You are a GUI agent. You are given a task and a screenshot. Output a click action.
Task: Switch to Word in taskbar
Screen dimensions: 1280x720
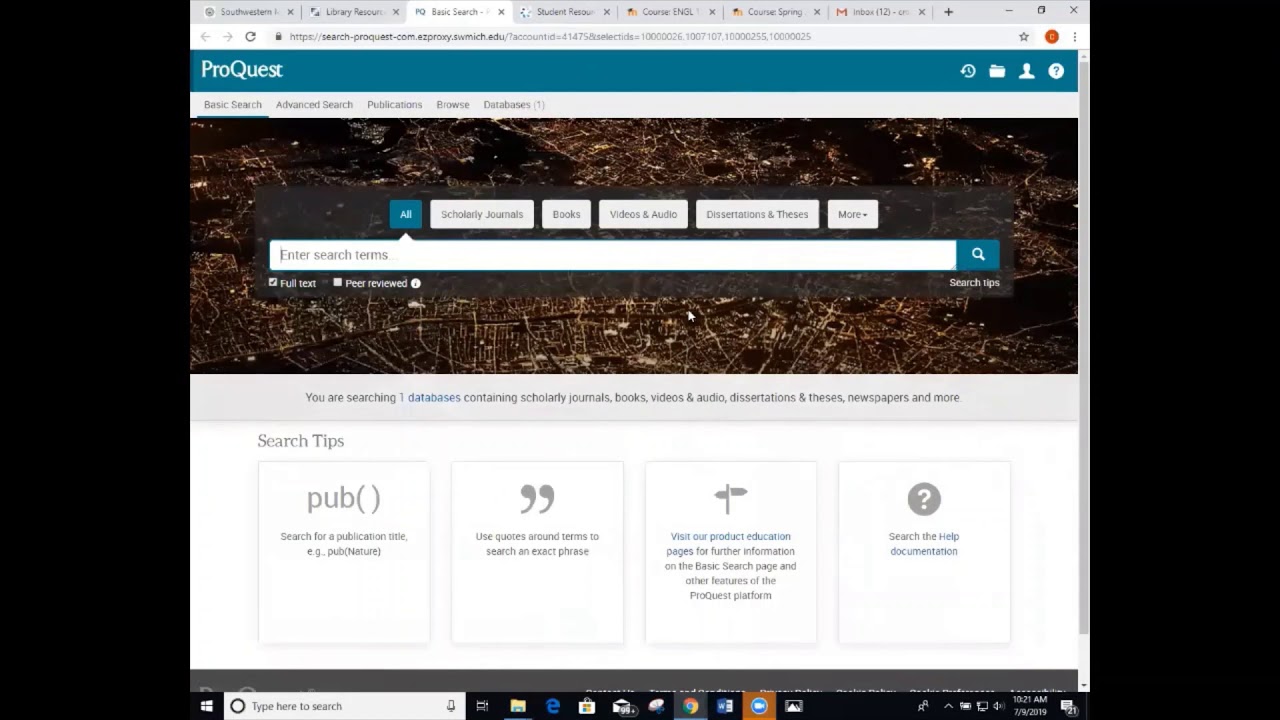725,706
